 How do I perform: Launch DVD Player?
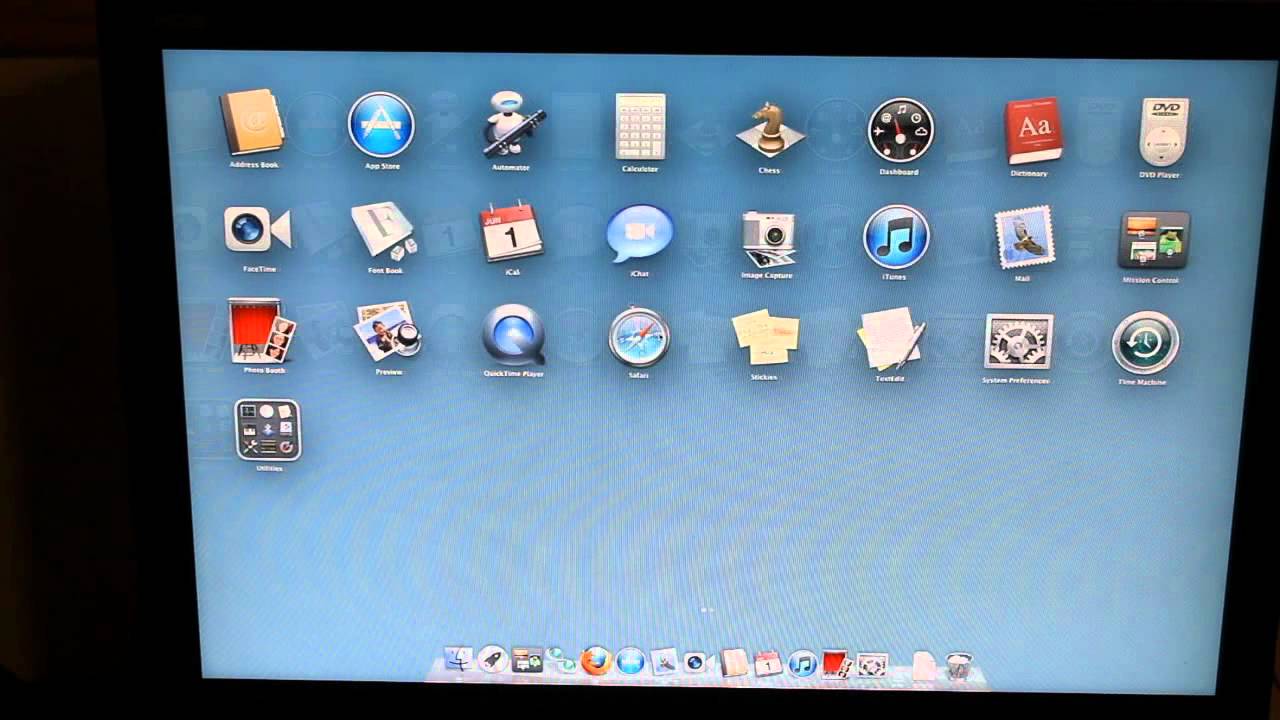point(1164,132)
